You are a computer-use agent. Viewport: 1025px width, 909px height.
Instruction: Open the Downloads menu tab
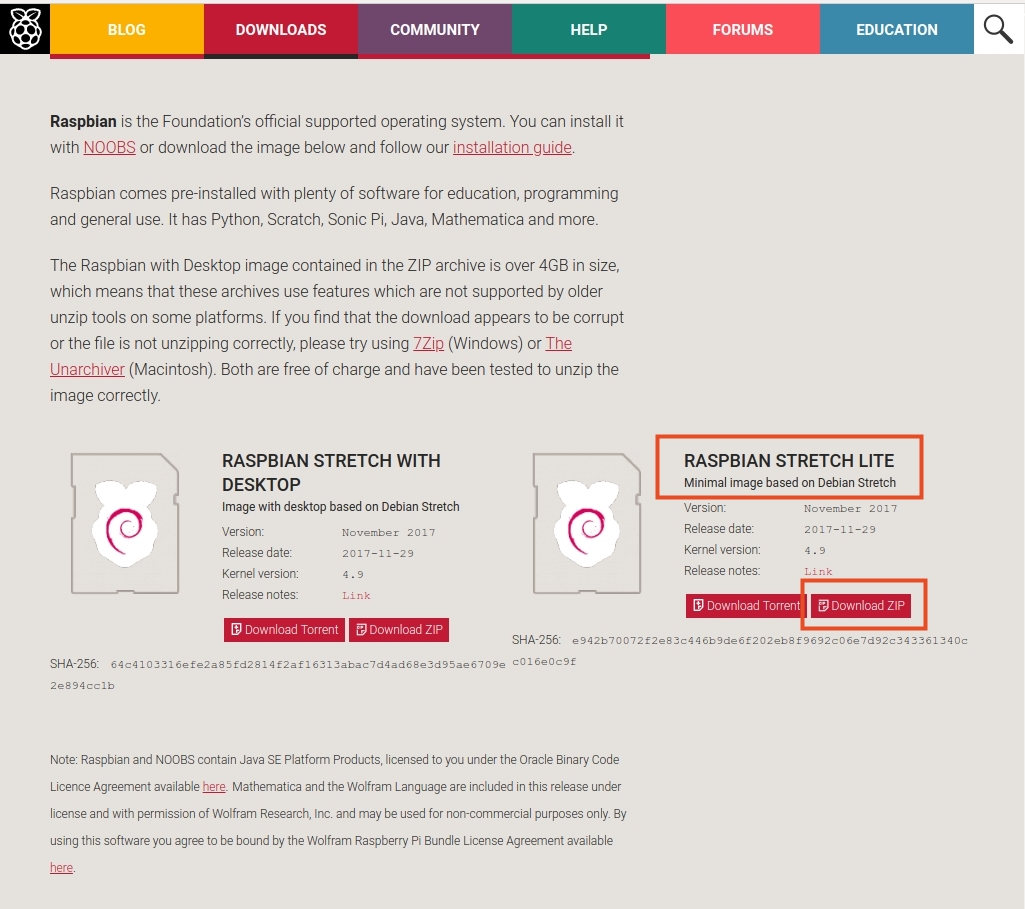click(x=281, y=29)
